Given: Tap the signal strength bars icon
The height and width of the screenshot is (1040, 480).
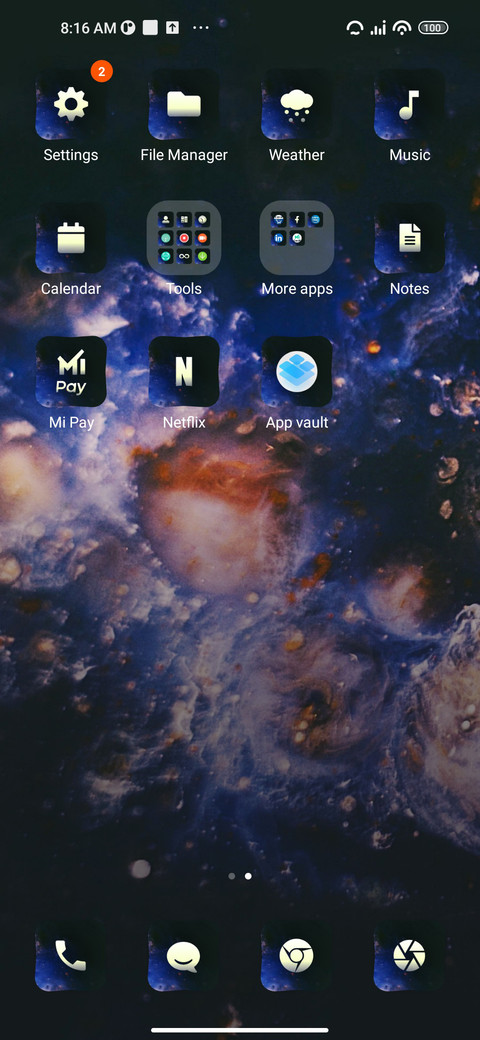Looking at the screenshot, I should [x=378, y=28].
